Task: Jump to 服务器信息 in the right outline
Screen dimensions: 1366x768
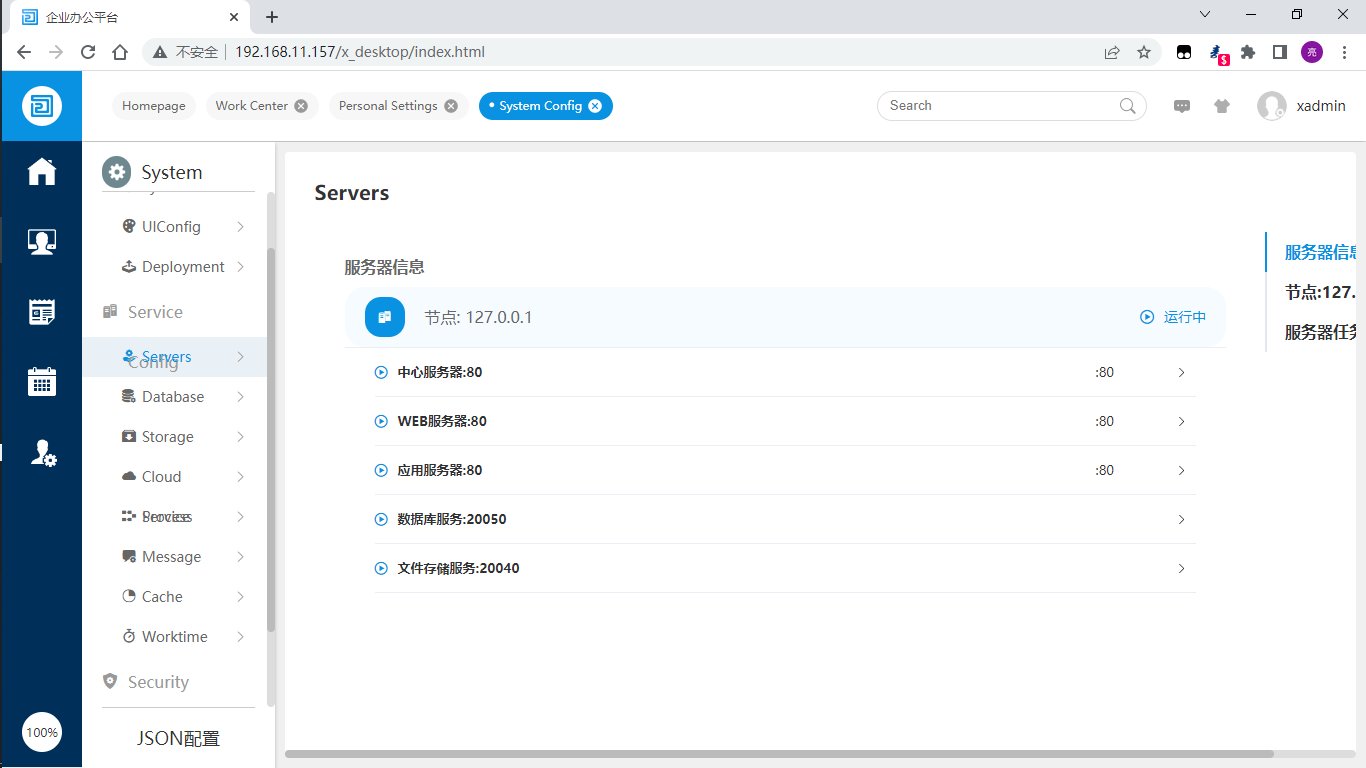Action: pyautogui.click(x=1320, y=252)
